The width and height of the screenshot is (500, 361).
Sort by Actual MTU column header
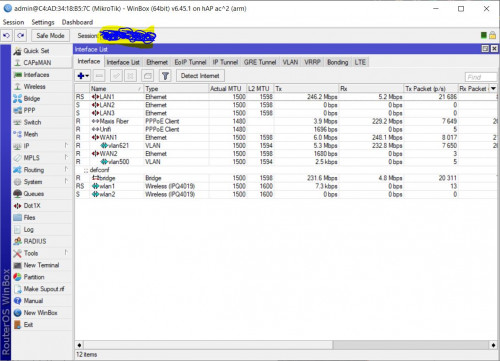(227, 89)
